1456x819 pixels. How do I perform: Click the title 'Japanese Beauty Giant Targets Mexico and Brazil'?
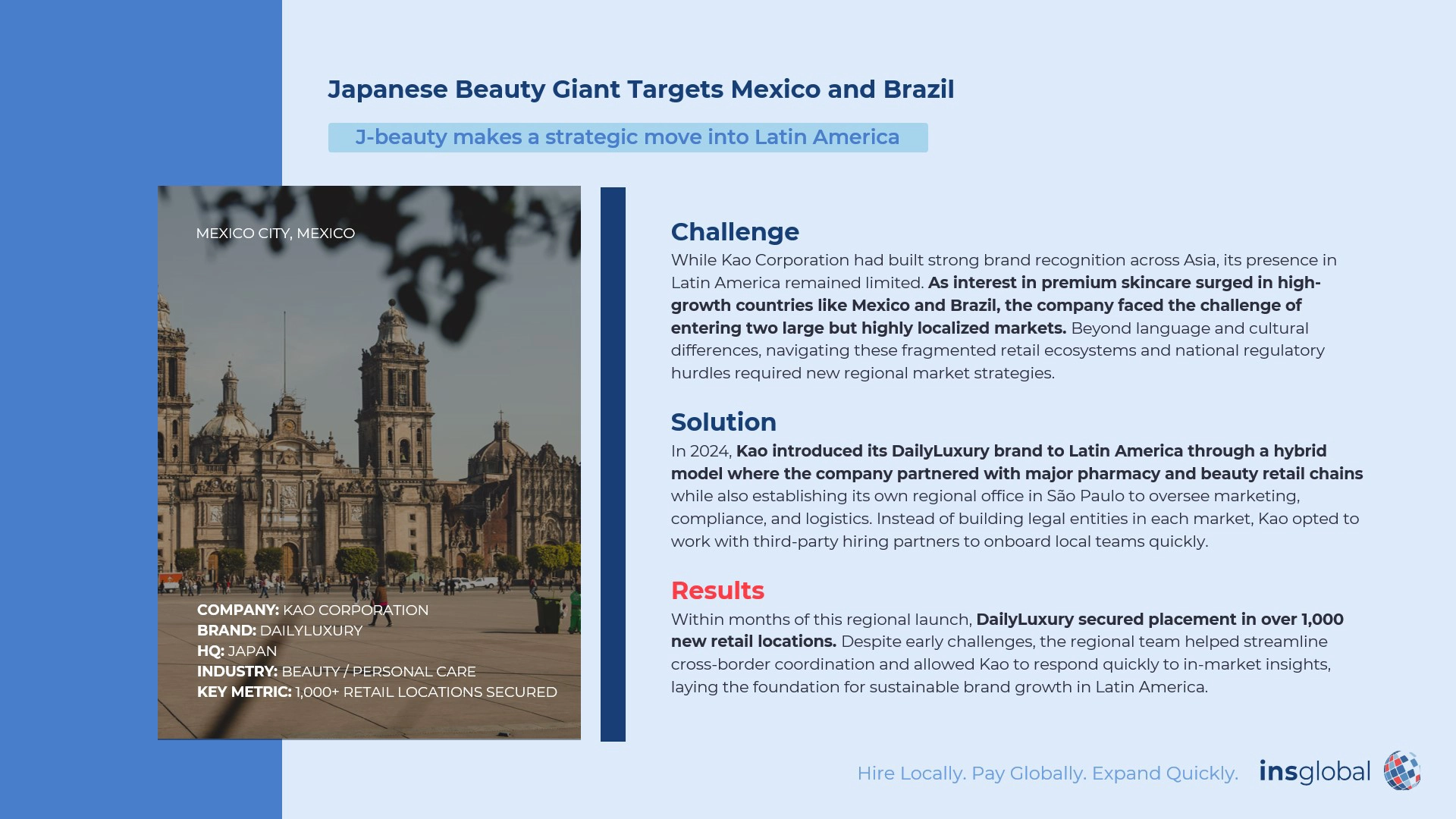(x=641, y=89)
